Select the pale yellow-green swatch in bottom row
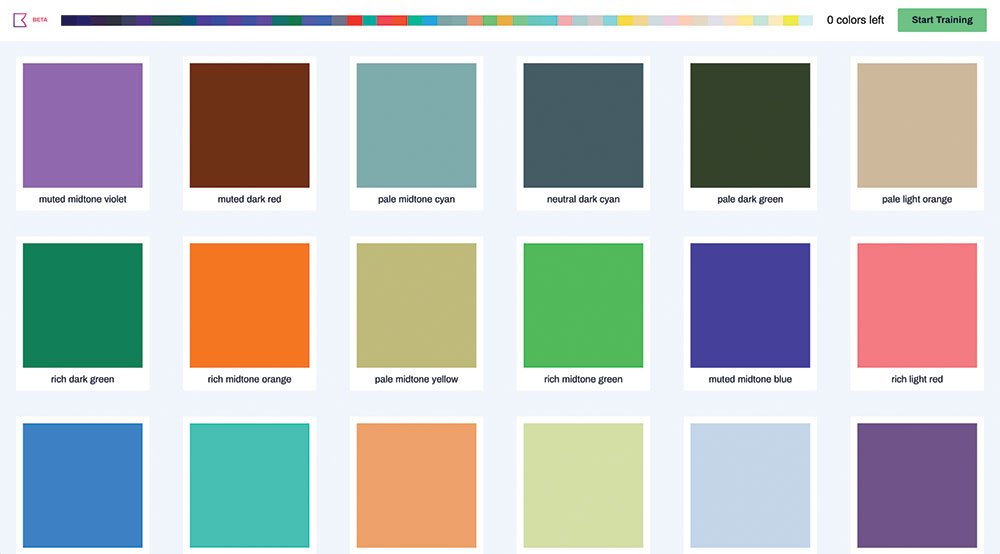Screen dimensions: 1000x554 [584, 485]
